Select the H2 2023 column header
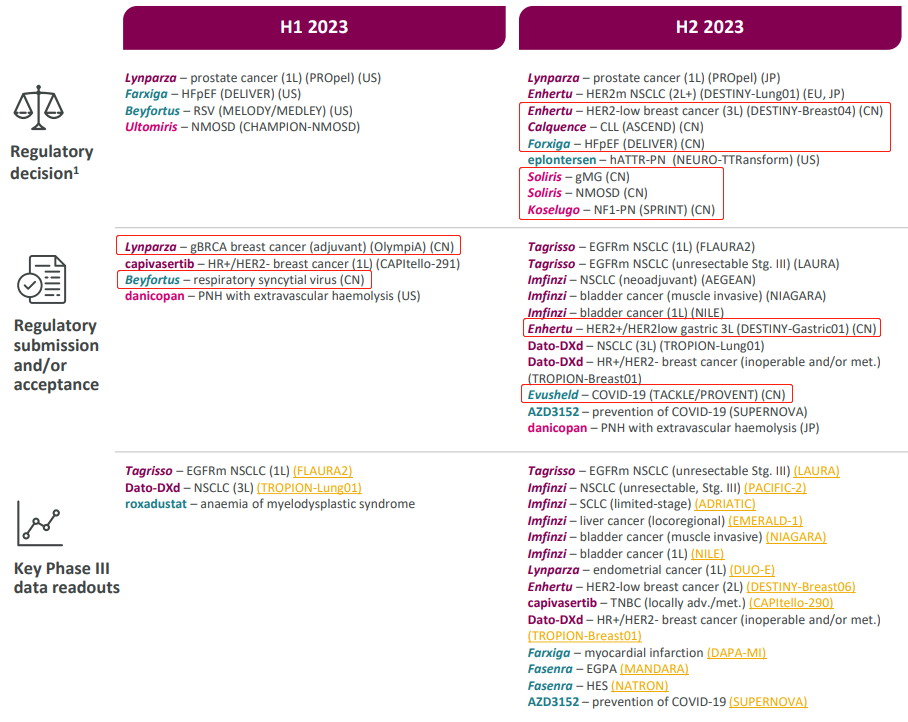 709,27
